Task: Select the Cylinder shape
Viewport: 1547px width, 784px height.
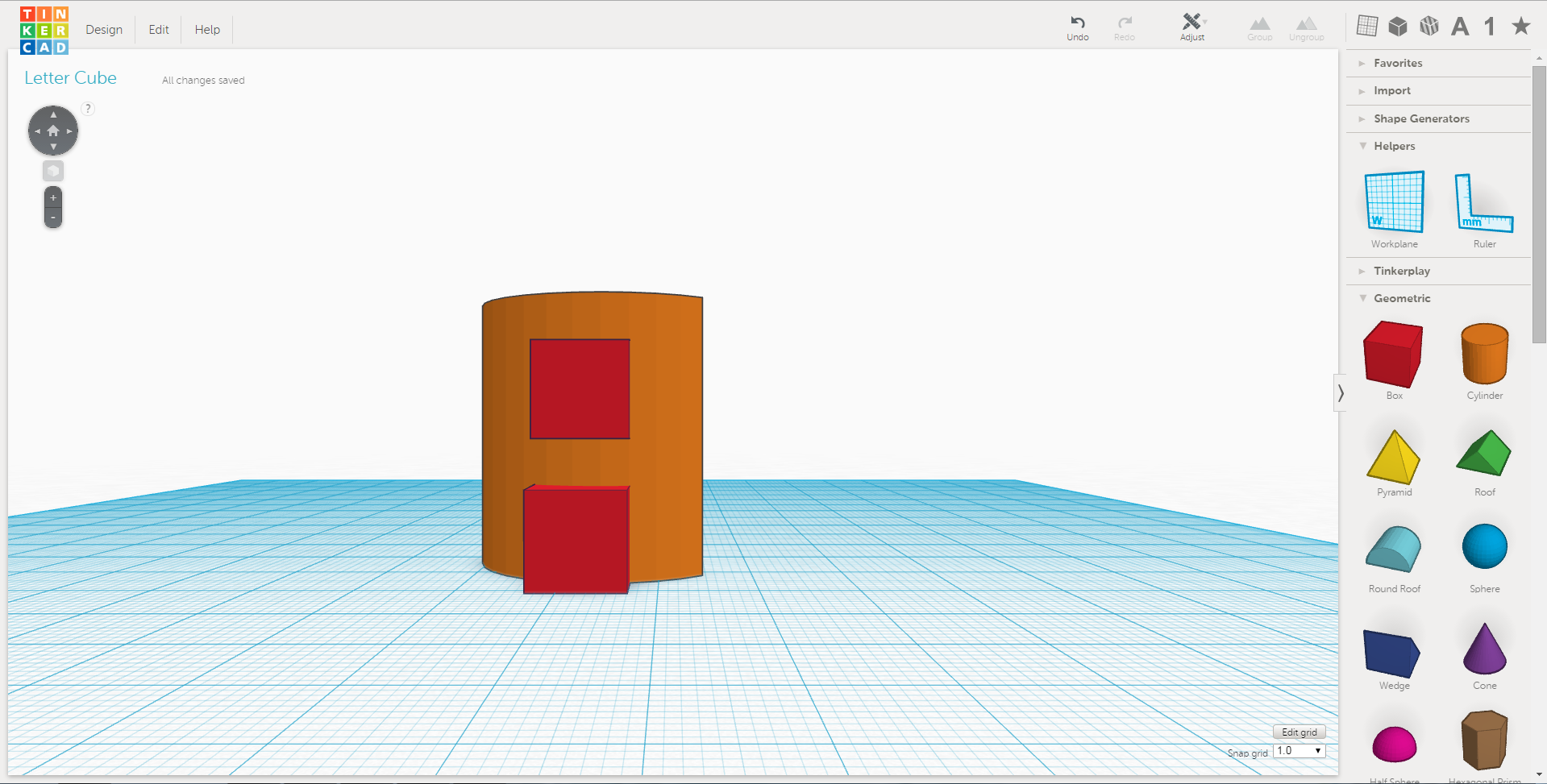Action: point(1483,355)
